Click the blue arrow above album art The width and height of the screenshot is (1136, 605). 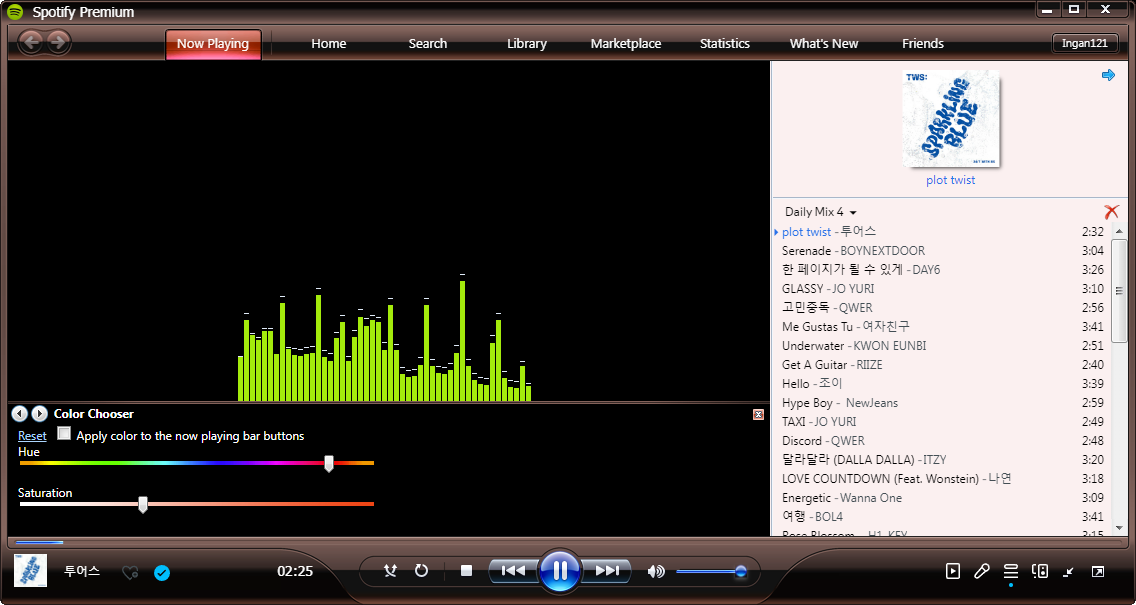click(x=1108, y=75)
